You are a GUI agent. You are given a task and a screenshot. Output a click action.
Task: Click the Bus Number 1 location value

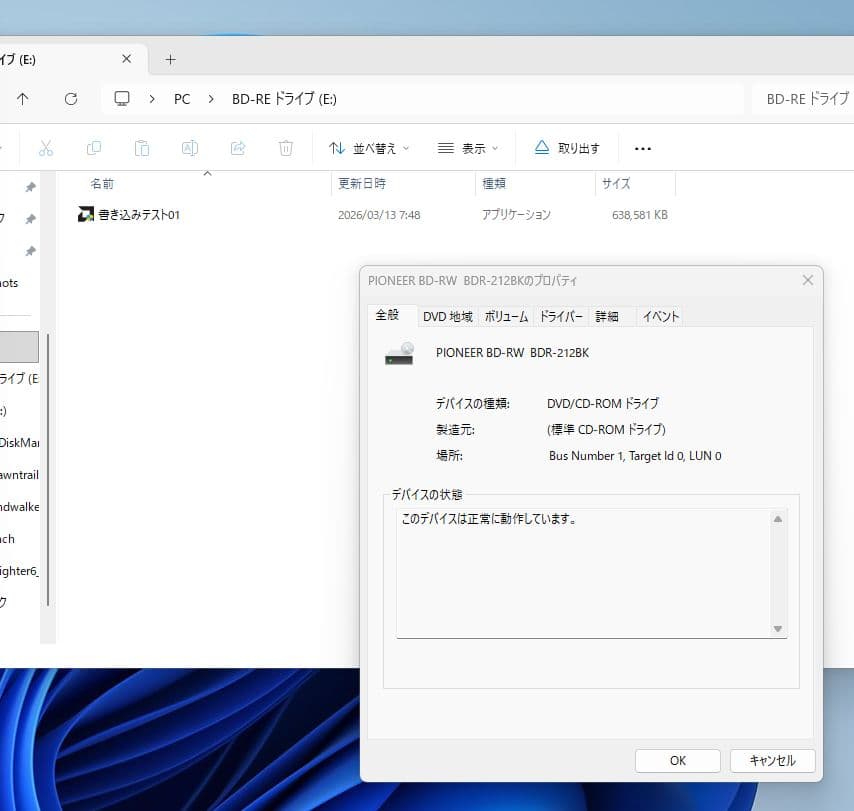click(x=635, y=456)
